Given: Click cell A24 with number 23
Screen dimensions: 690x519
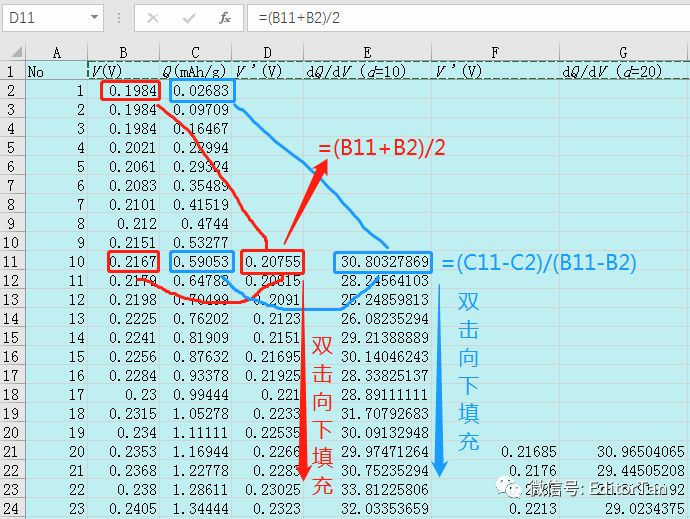Looking at the screenshot, I should 56,509.
